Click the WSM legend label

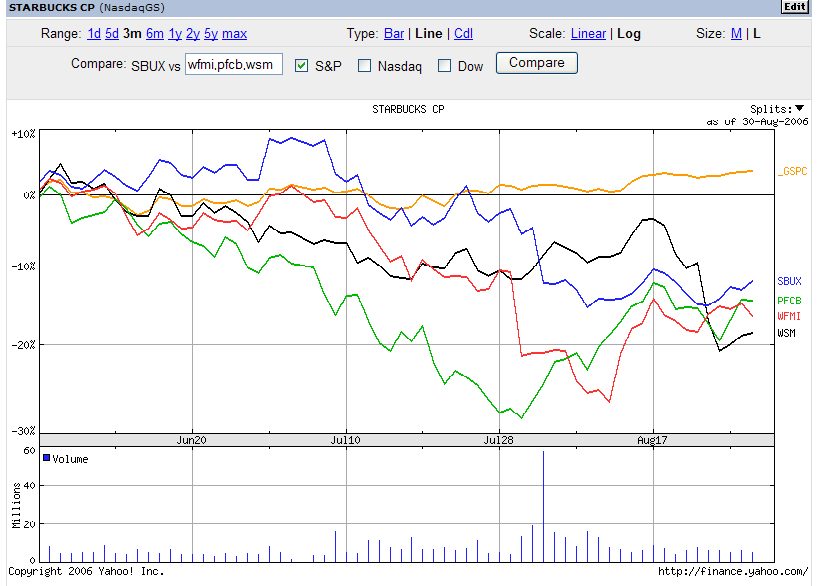click(787, 333)
